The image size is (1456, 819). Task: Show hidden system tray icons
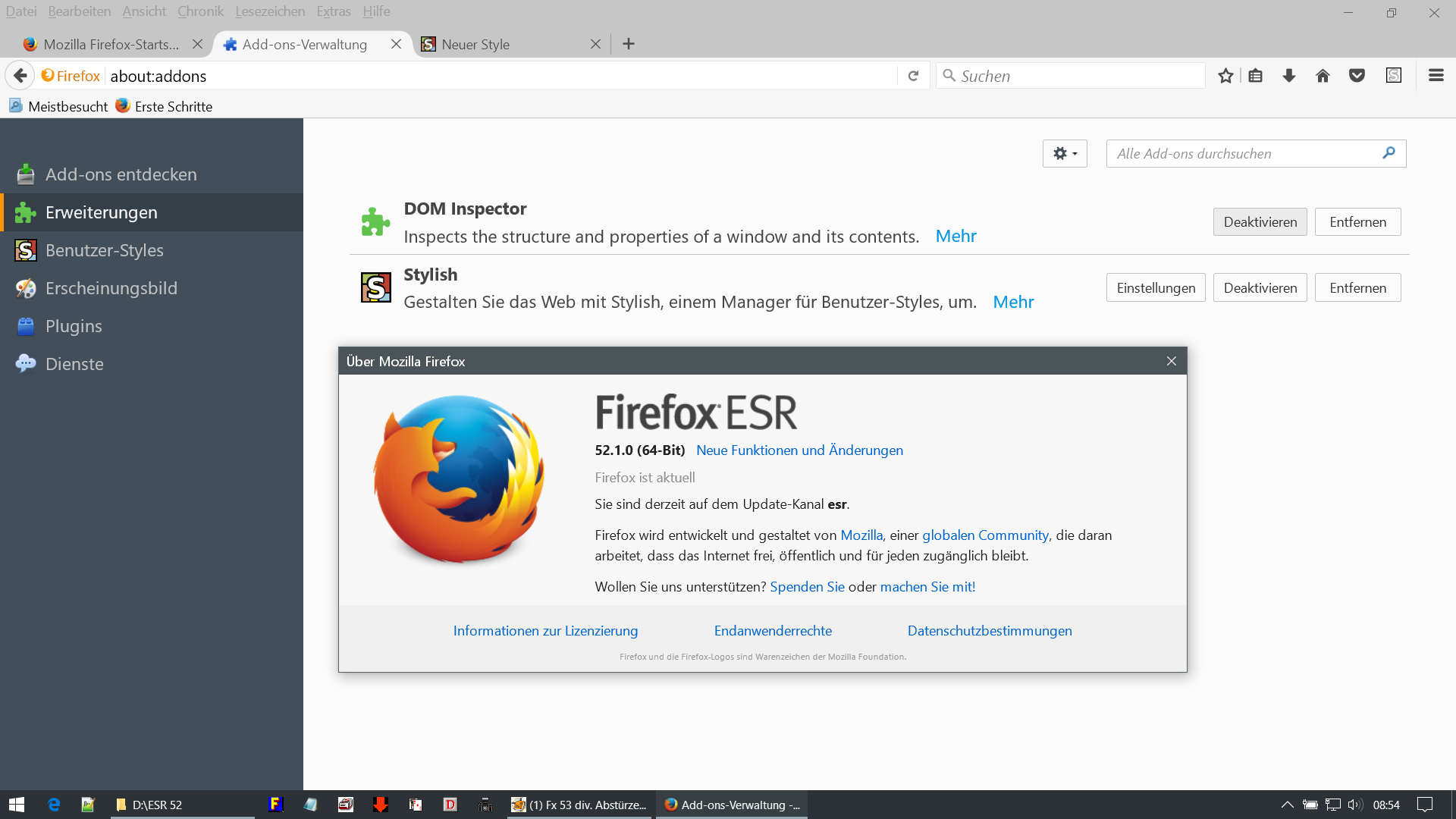[x=1287, y=805]
